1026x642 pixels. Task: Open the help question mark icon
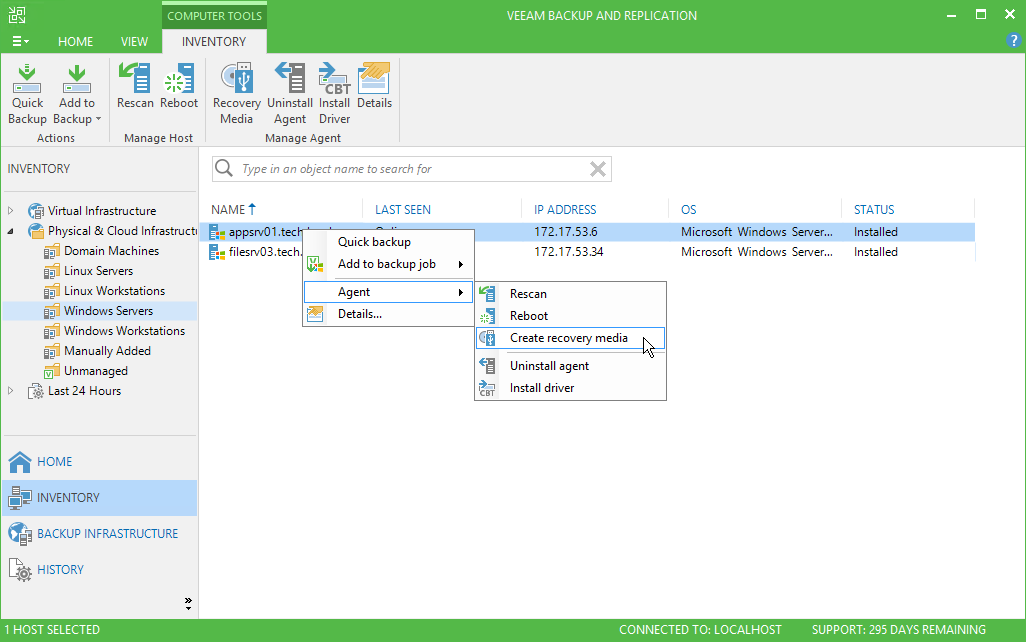(1013, 41)
